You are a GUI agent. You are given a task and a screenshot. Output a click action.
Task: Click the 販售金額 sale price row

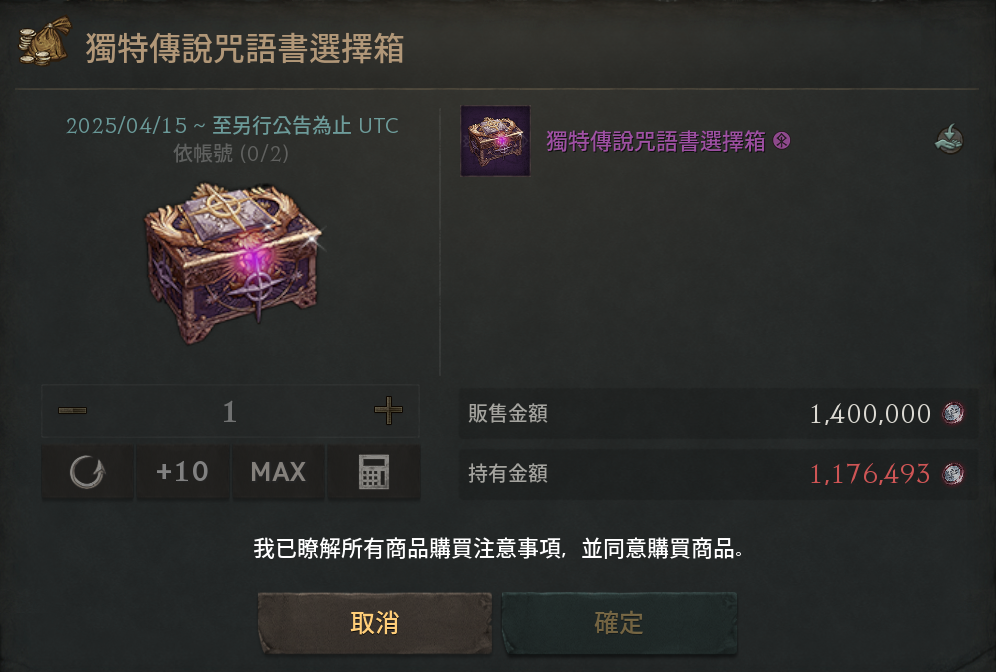pyautogui.click(x=718, y=413)
